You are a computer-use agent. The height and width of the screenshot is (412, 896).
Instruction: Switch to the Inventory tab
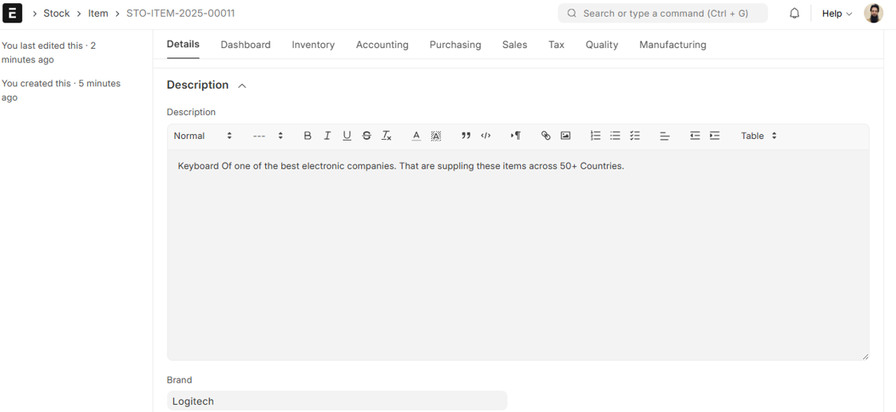pyautogui.click(x=313, y=45)
